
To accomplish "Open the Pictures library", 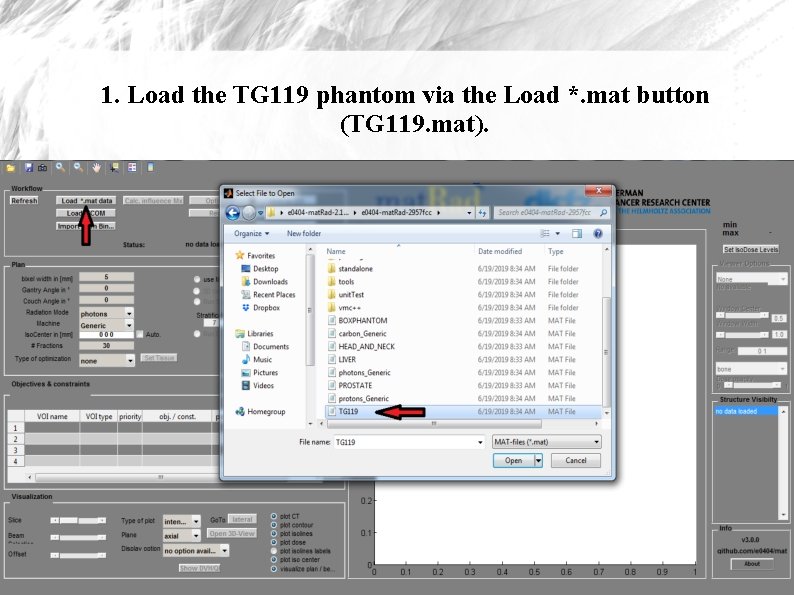I will tap(260, 372).
